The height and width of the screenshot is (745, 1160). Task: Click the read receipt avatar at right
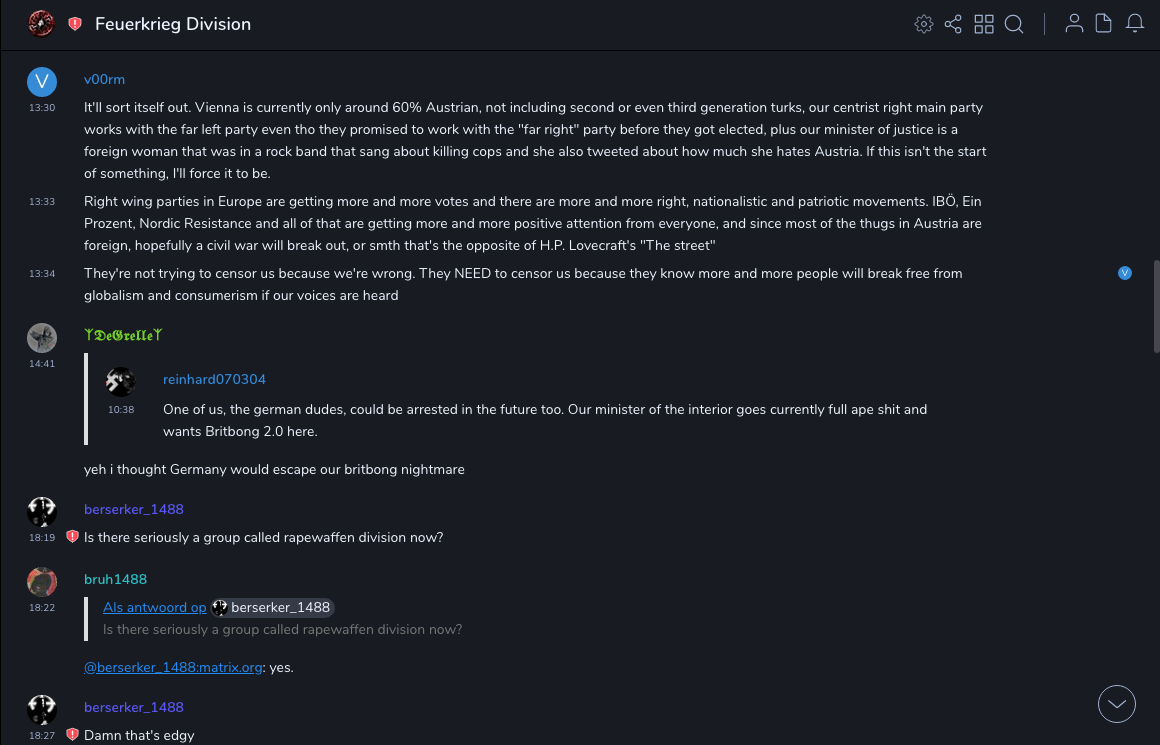point(1125,273)
